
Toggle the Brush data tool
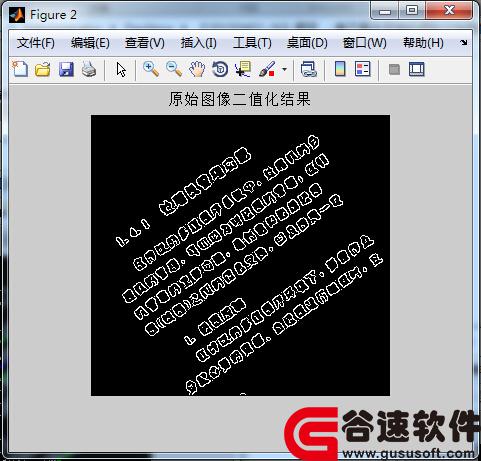[x=267, y=69]
